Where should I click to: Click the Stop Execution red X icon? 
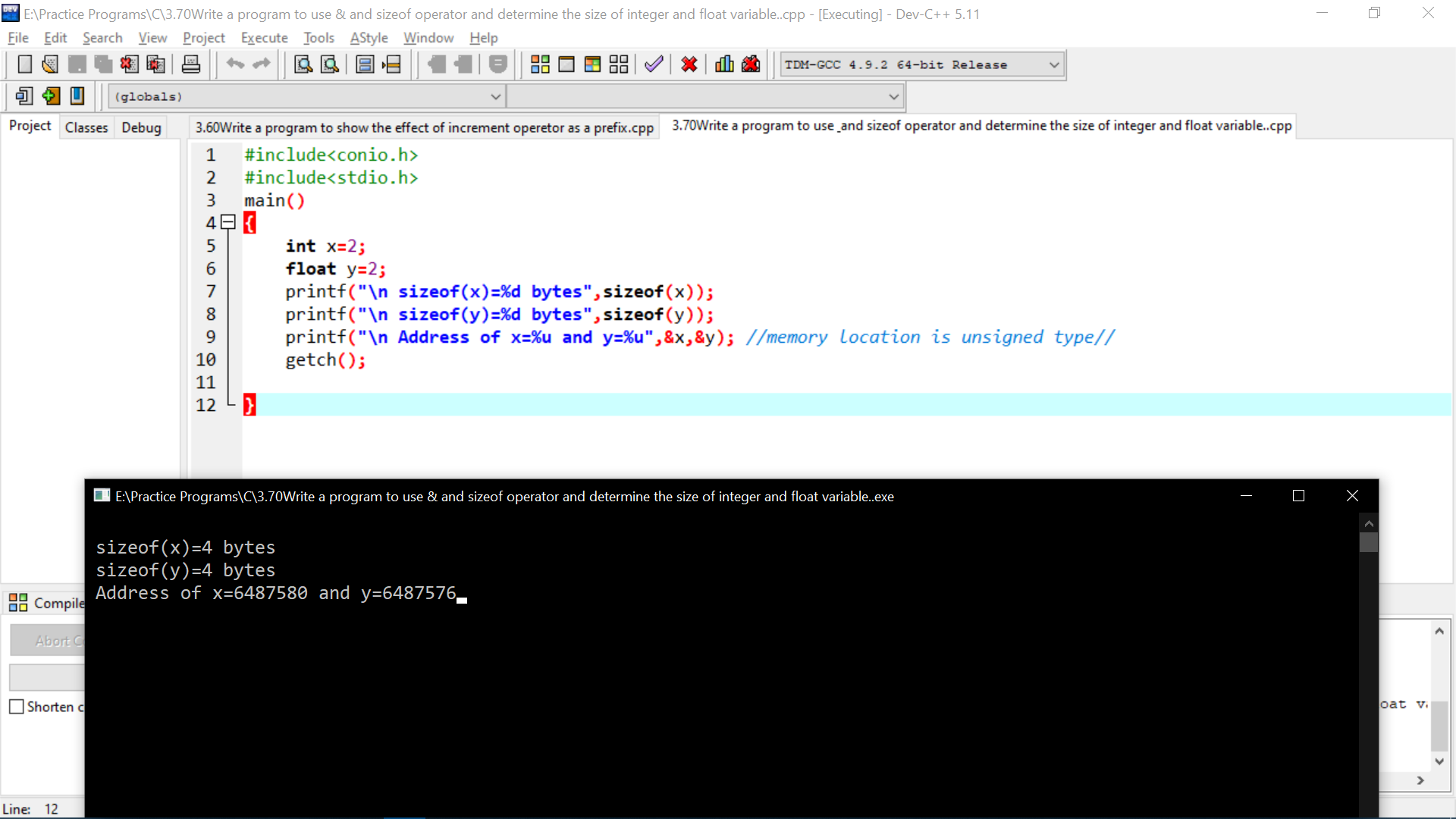pos(689,64)
